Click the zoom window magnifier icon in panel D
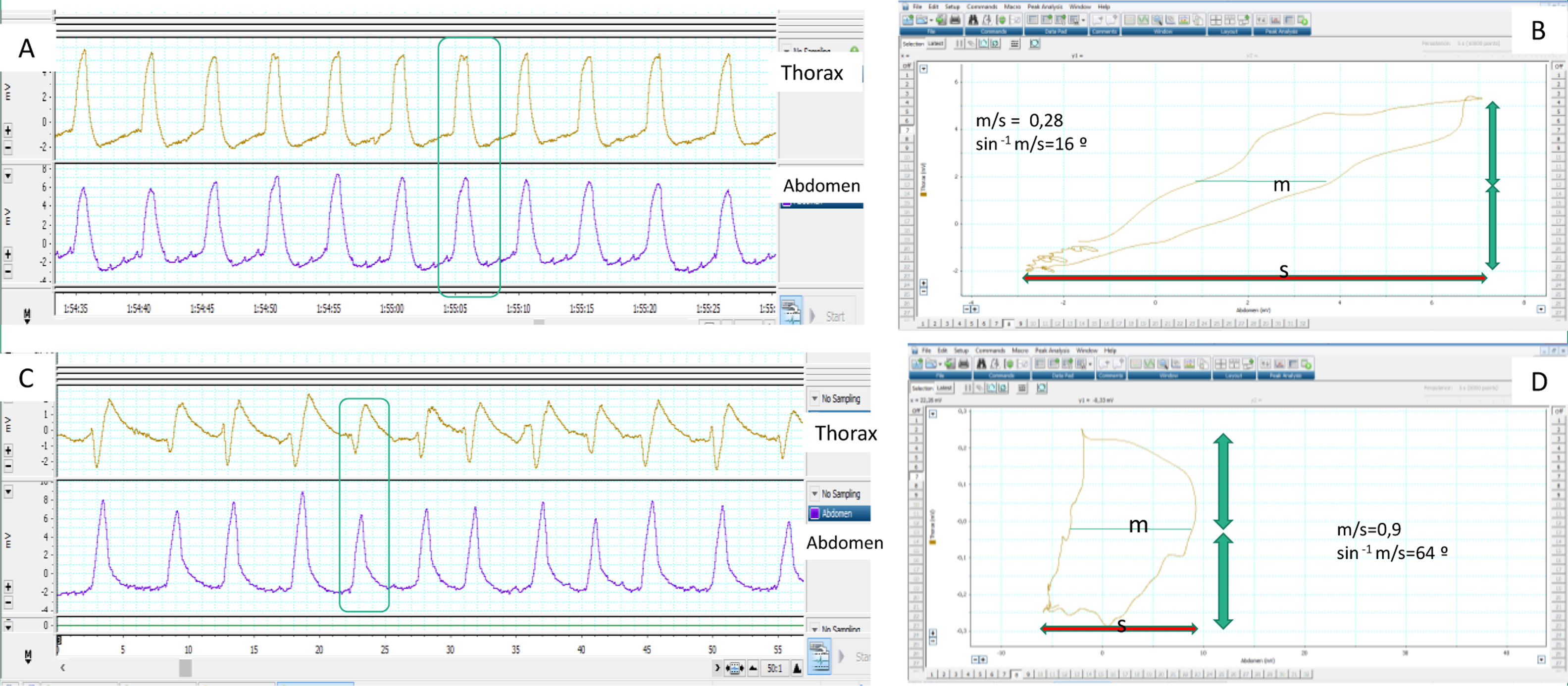 [x=1163, y=364]
